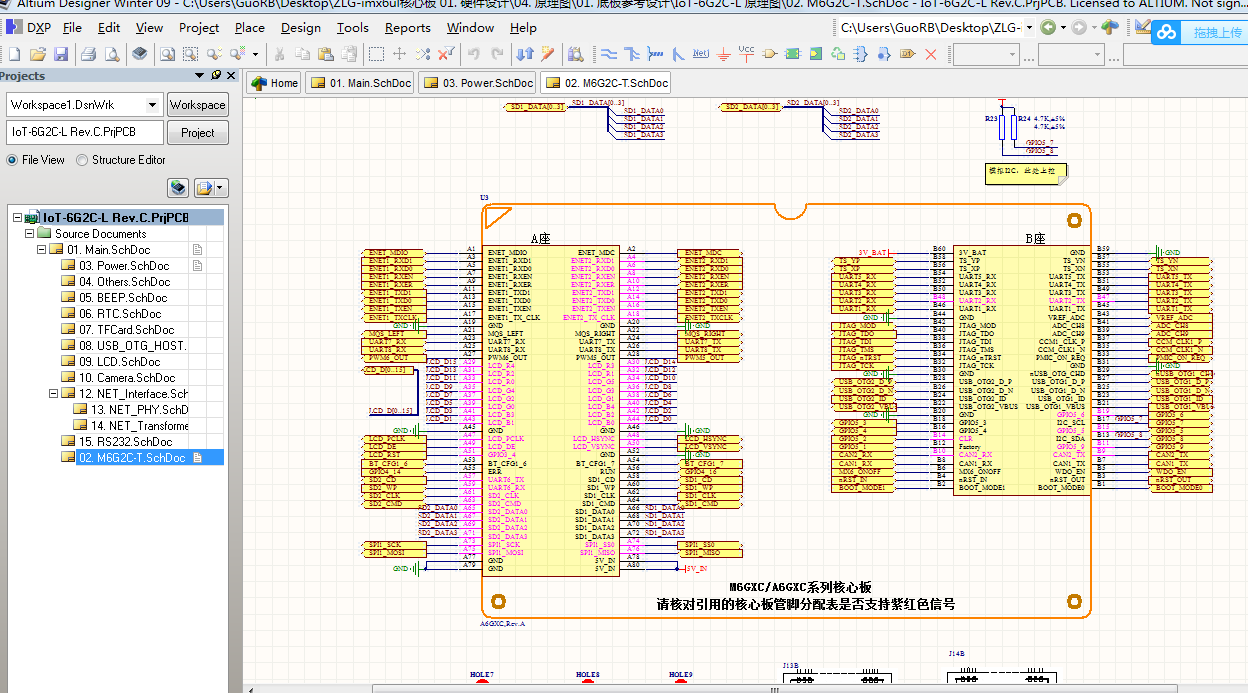Select the rectangular Select Inside Area tool
Viewport: 1248px width, 693px height.
point(376,53)
